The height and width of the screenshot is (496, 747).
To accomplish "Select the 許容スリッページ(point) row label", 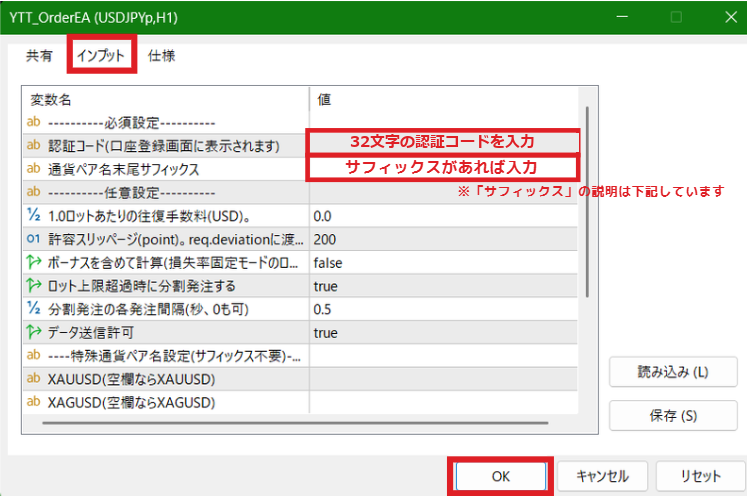I will 175,240.
